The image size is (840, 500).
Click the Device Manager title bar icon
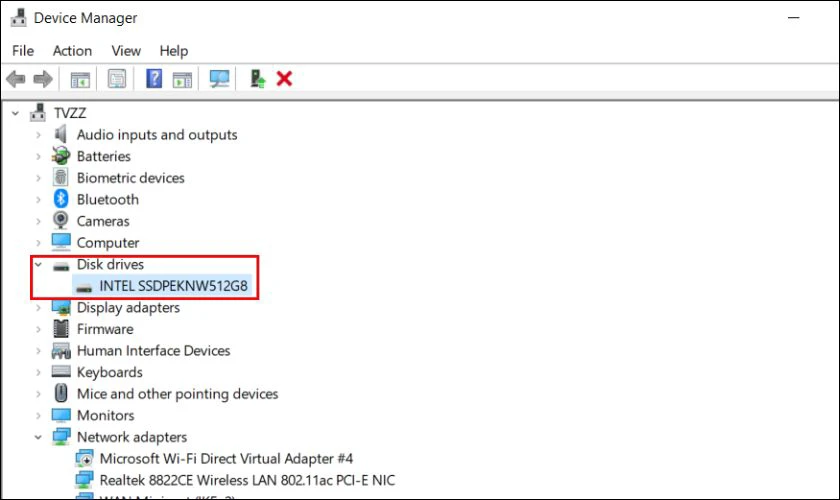(18, 18)
